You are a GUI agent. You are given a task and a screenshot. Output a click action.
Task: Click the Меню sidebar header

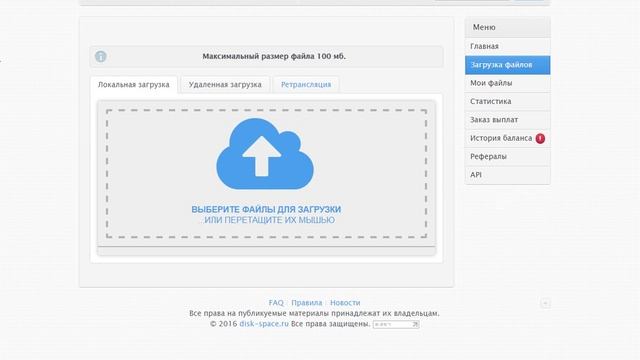tap(507, 27)
